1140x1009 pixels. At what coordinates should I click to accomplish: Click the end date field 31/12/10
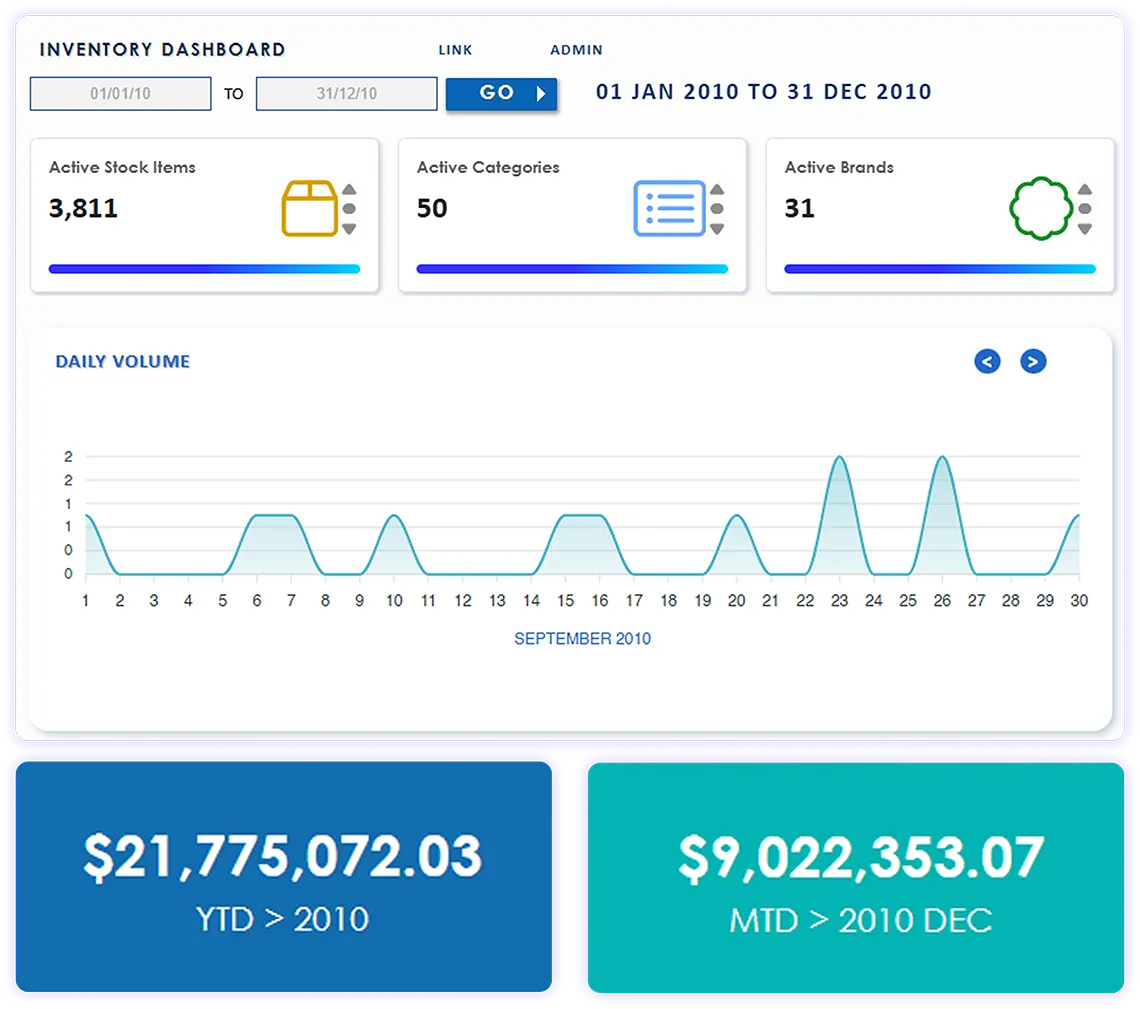(x=347, y=94)
